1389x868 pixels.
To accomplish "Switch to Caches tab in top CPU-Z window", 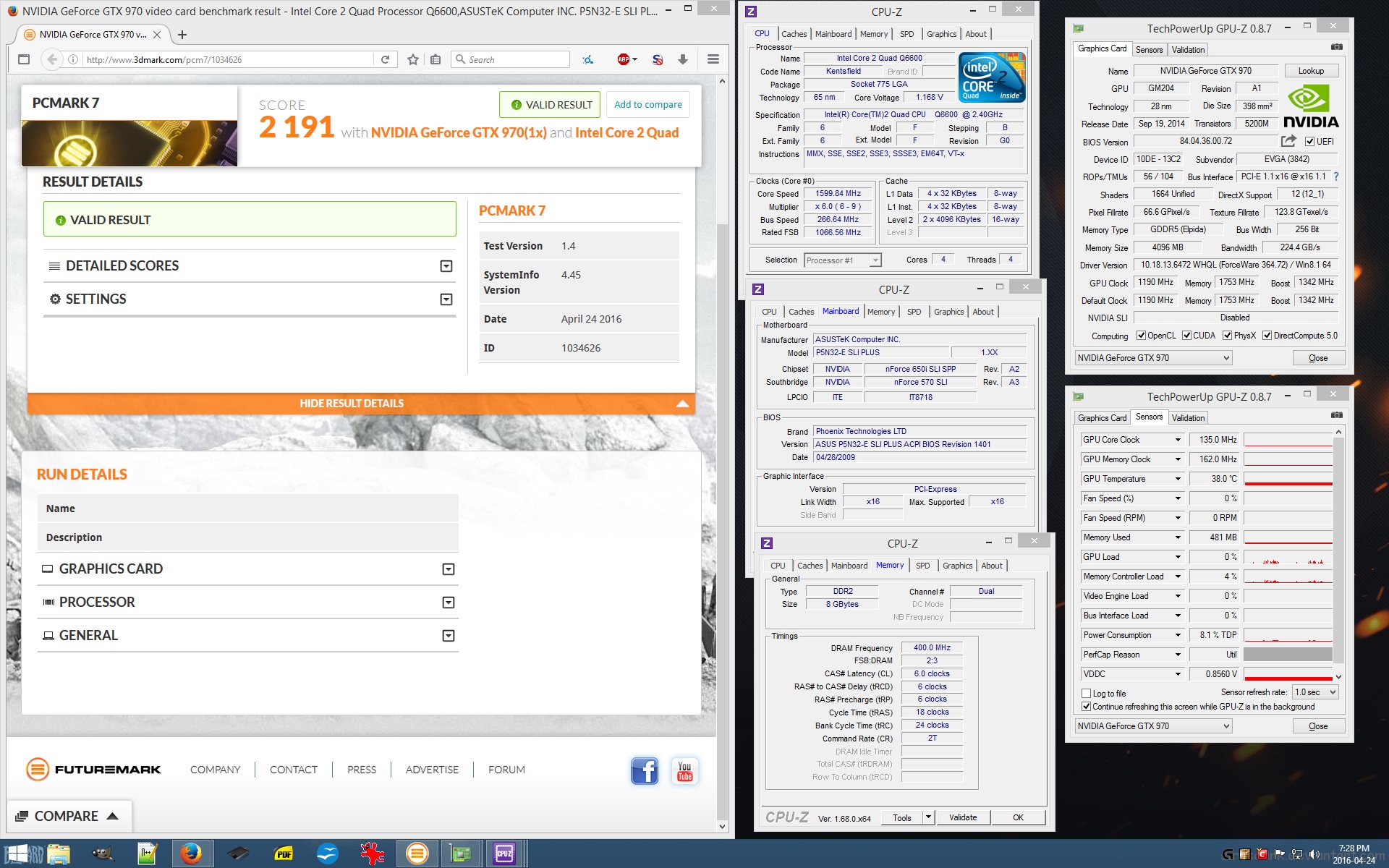I will click(x=794, y=34).
